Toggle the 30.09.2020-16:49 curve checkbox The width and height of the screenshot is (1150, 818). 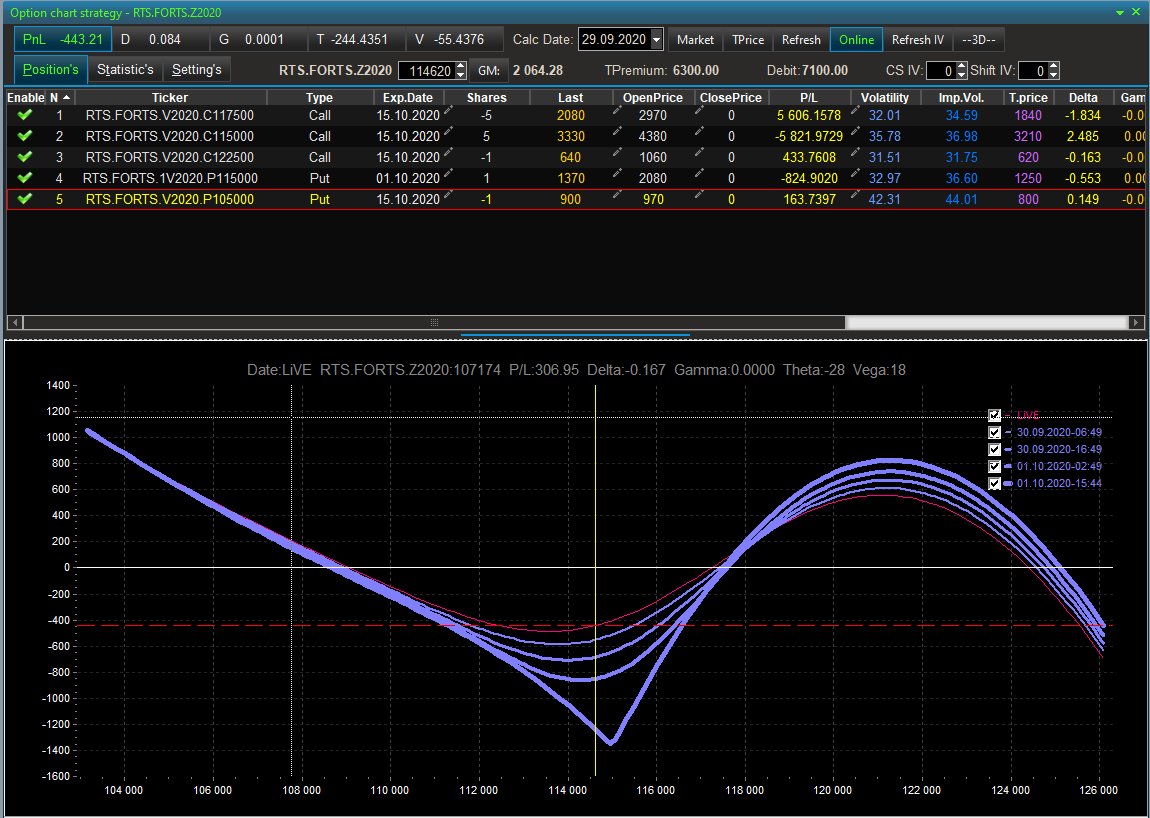pyautogui.click(x=994, y=449)
